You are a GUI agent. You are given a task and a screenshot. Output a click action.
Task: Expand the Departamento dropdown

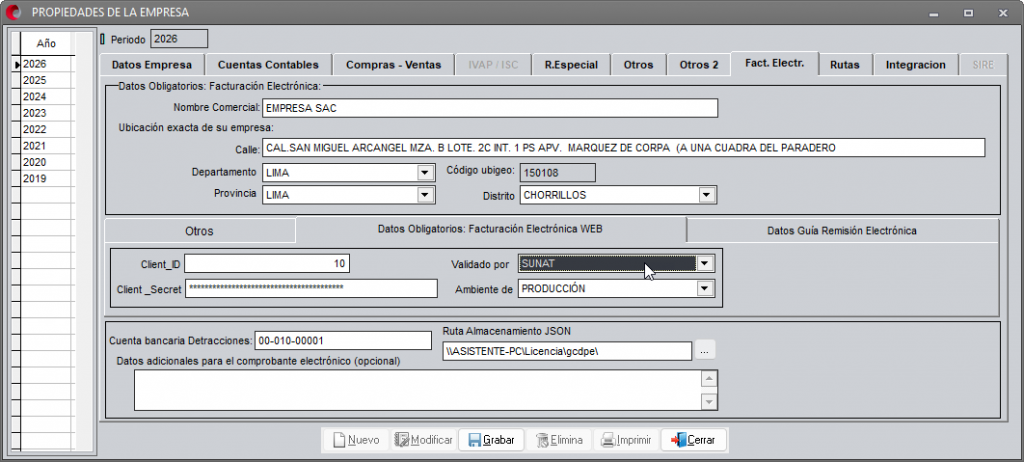click(x=426, y=173)
